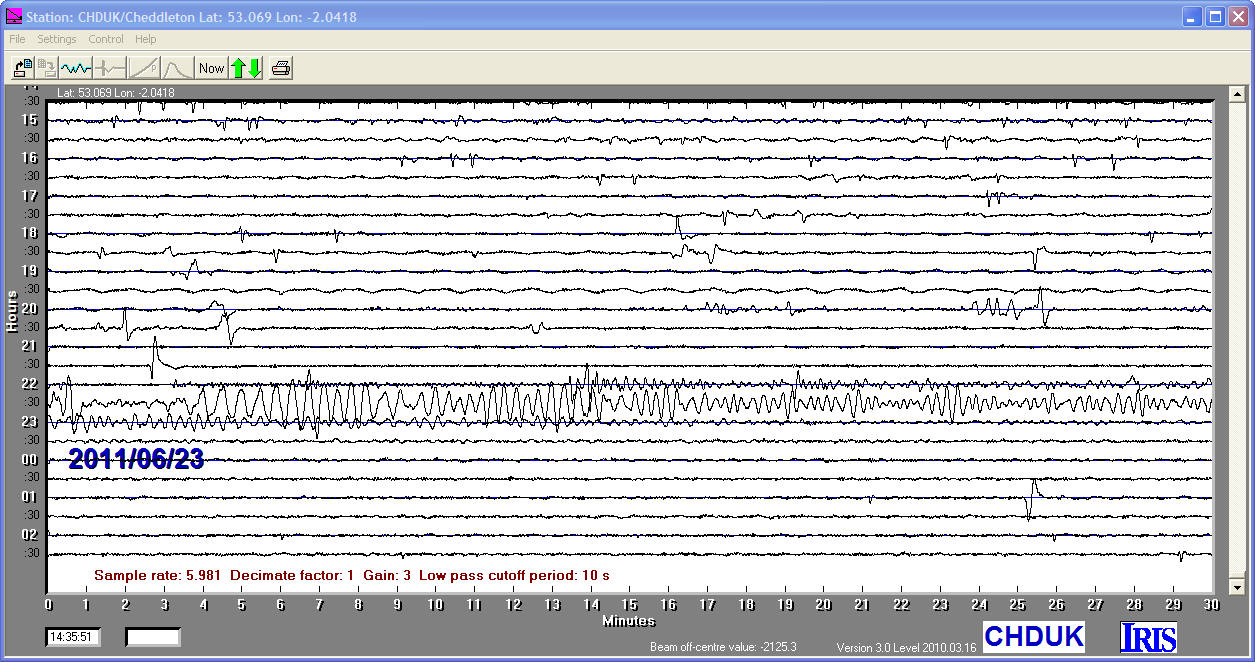Open the File menu
The image size is (1255, 662).
(17, 39)
